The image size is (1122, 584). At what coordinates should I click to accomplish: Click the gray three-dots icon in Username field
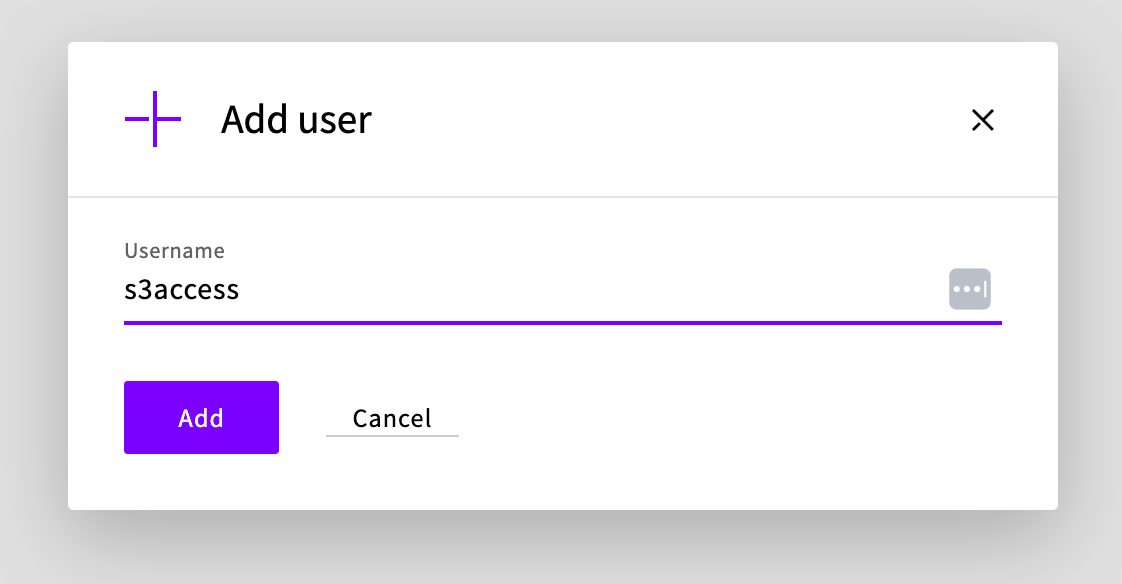[969, 289]
